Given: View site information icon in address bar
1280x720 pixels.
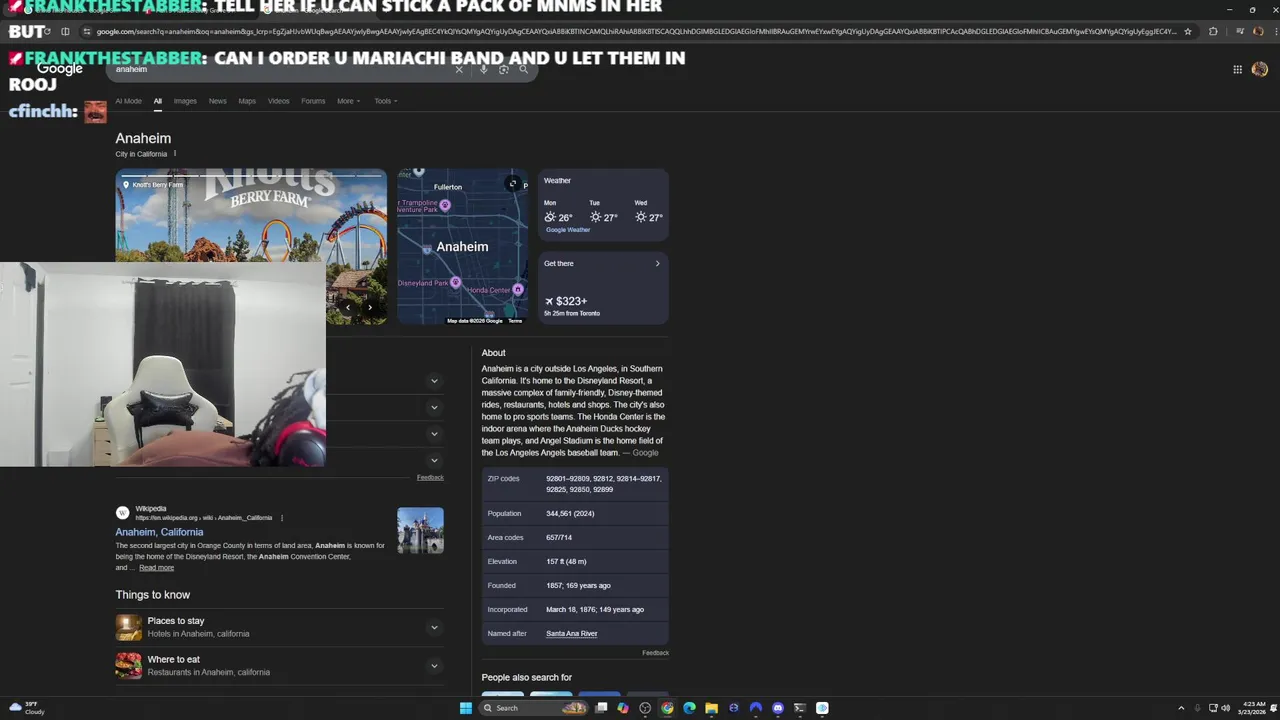Looking at the screenshot, I should [86, 31].
